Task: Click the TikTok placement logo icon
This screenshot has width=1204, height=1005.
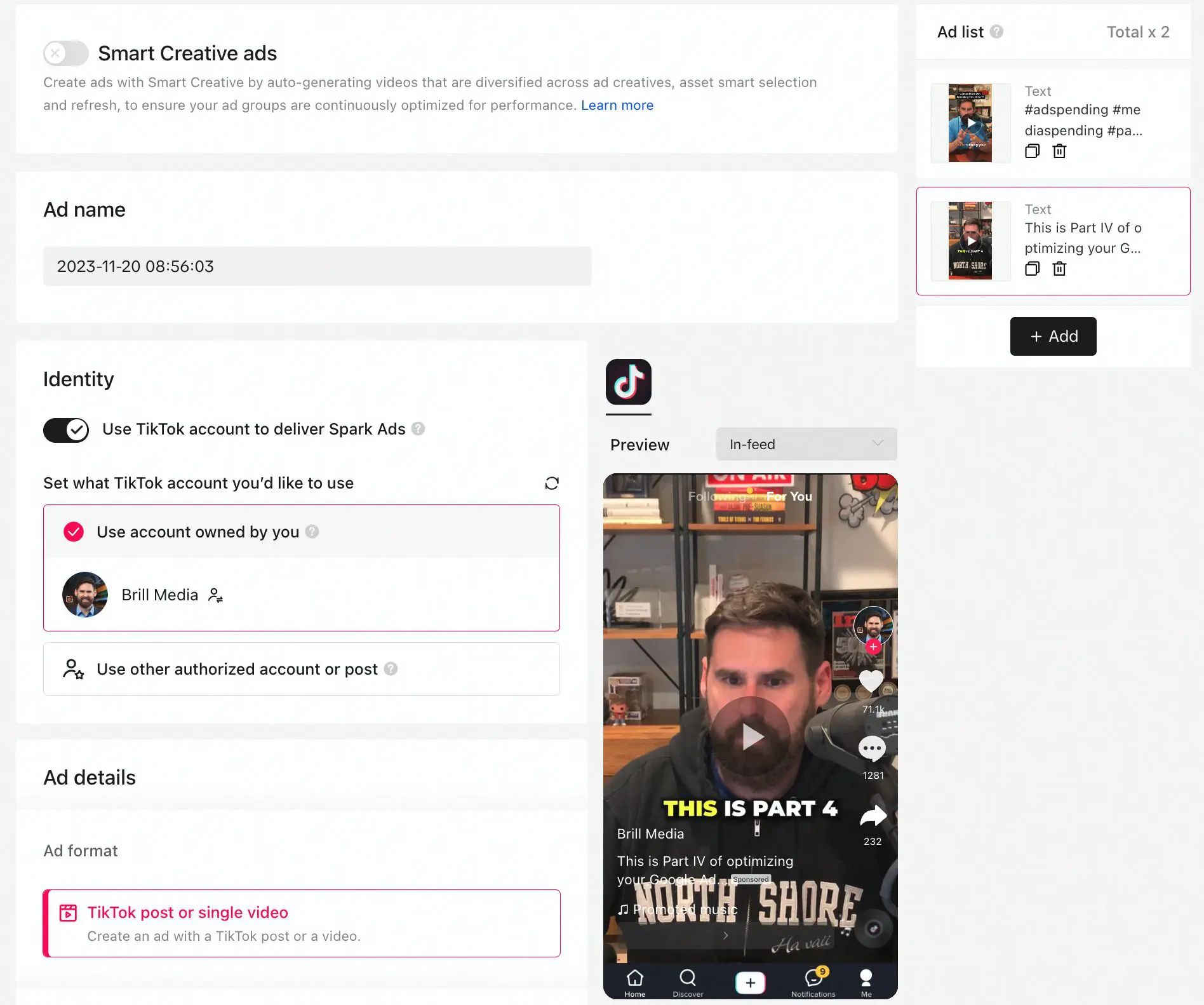Action: coord(628,382)
